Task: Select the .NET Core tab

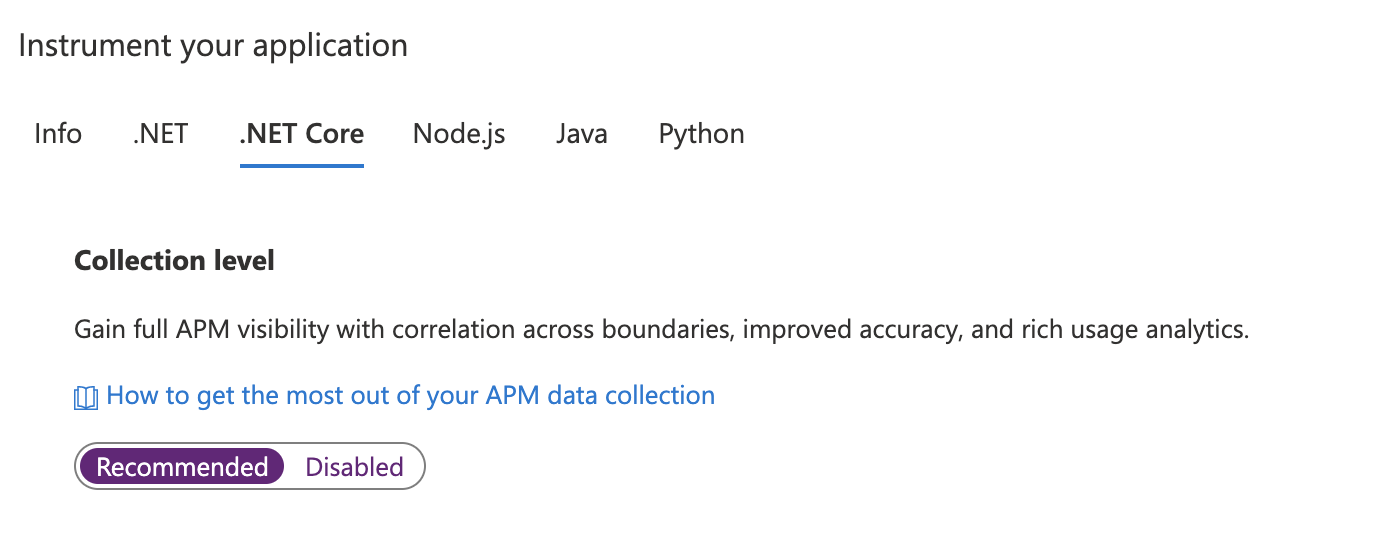Action: click(x=301, y=134)
